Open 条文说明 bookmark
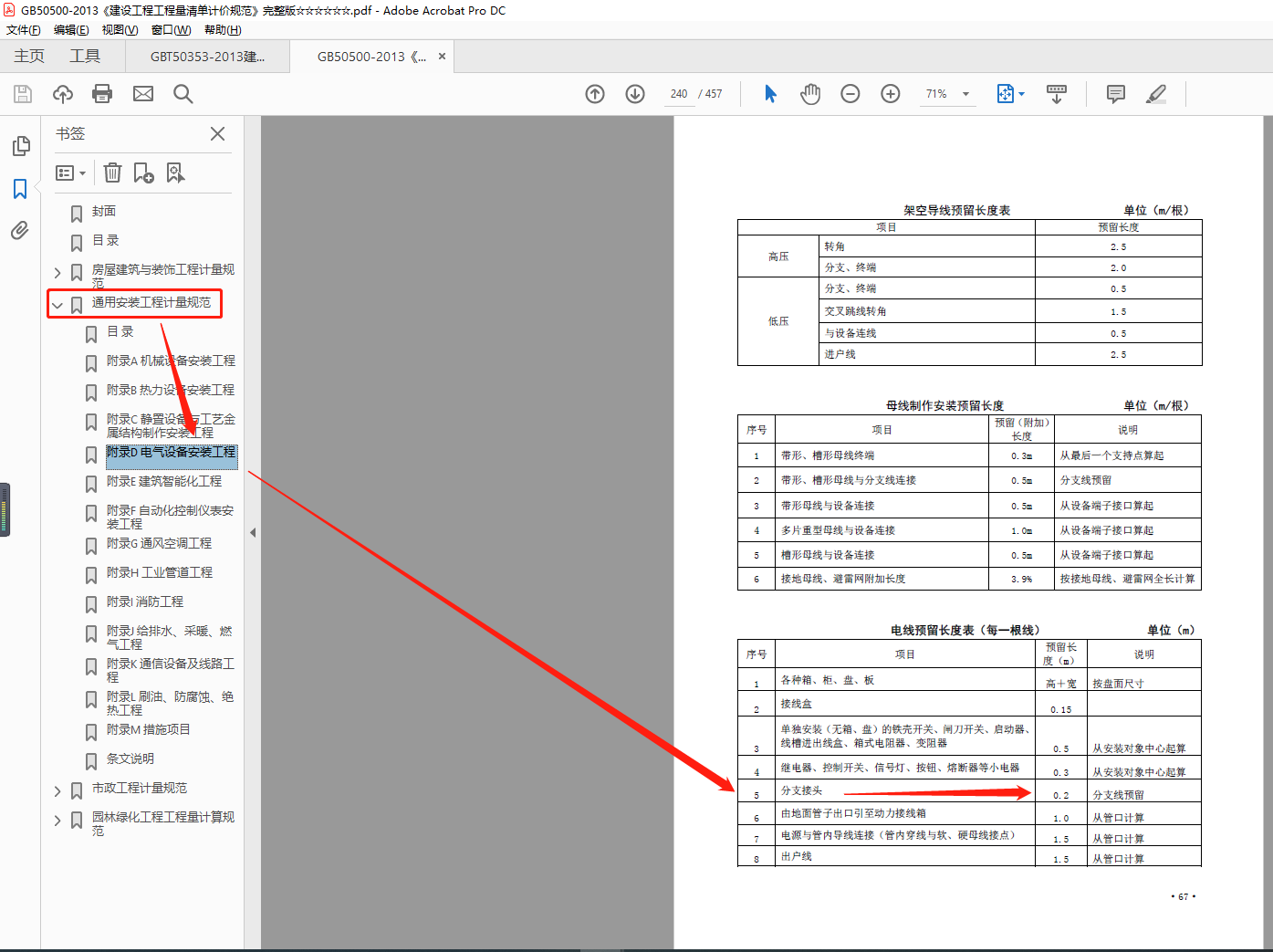The height and width of the screenshot is (952, 1273). 130,758
